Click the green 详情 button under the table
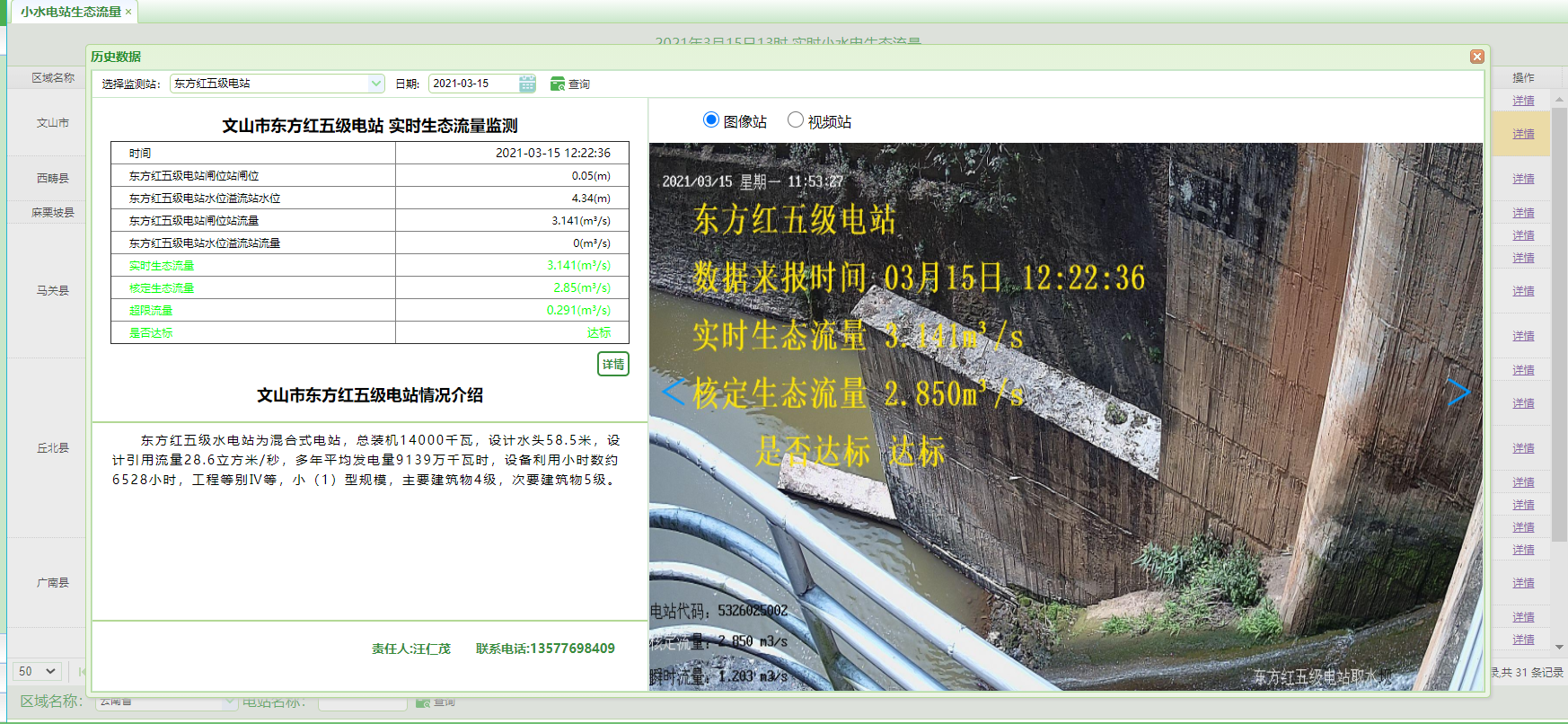The height and width of the screenshot is (724, 1568). click(x=613, y=364)
